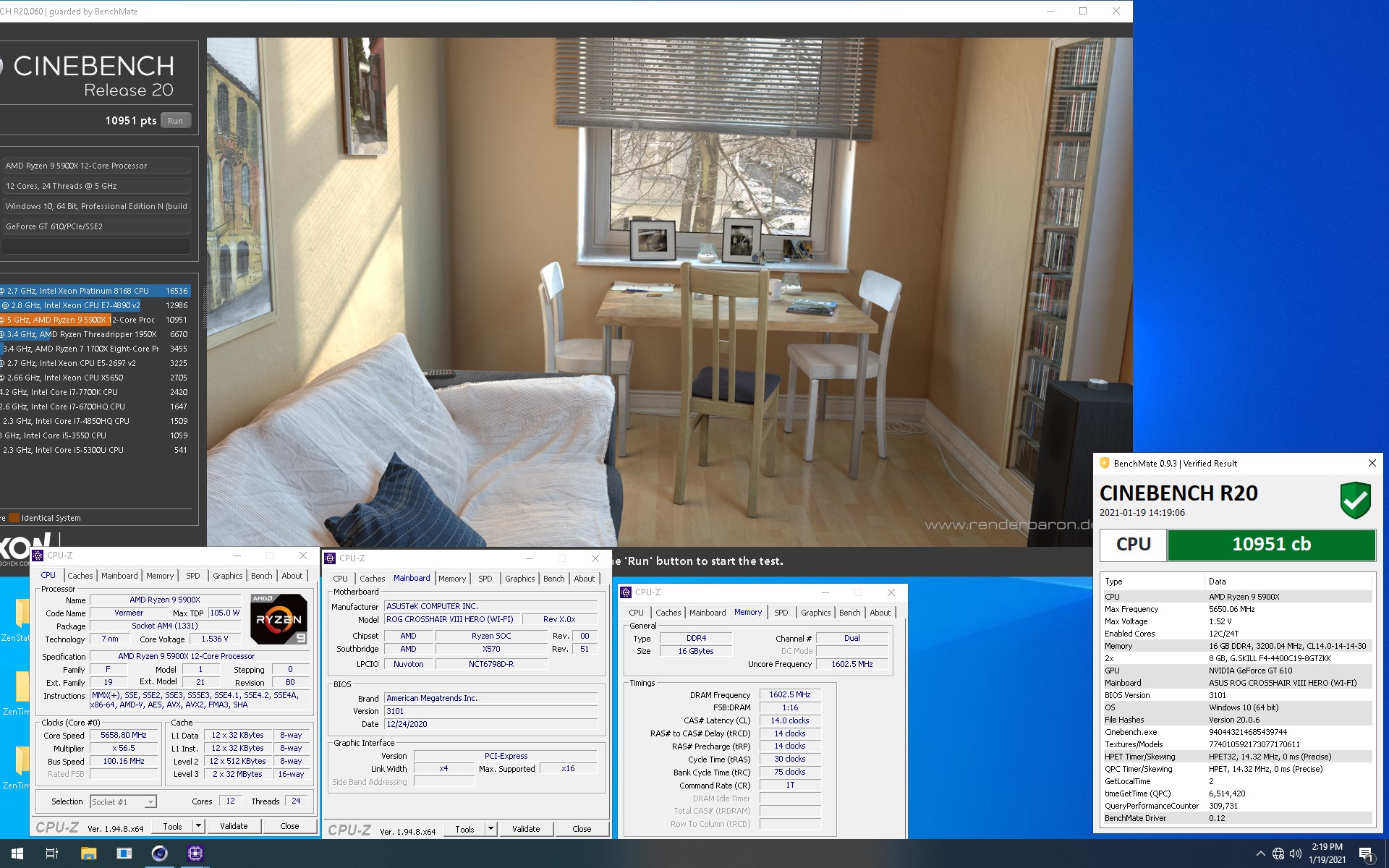Viewport: 1389px width, 868px height.
Task: Click the DRAM Frequency value field
Action: pyautogui.click(x=790, y=694)
